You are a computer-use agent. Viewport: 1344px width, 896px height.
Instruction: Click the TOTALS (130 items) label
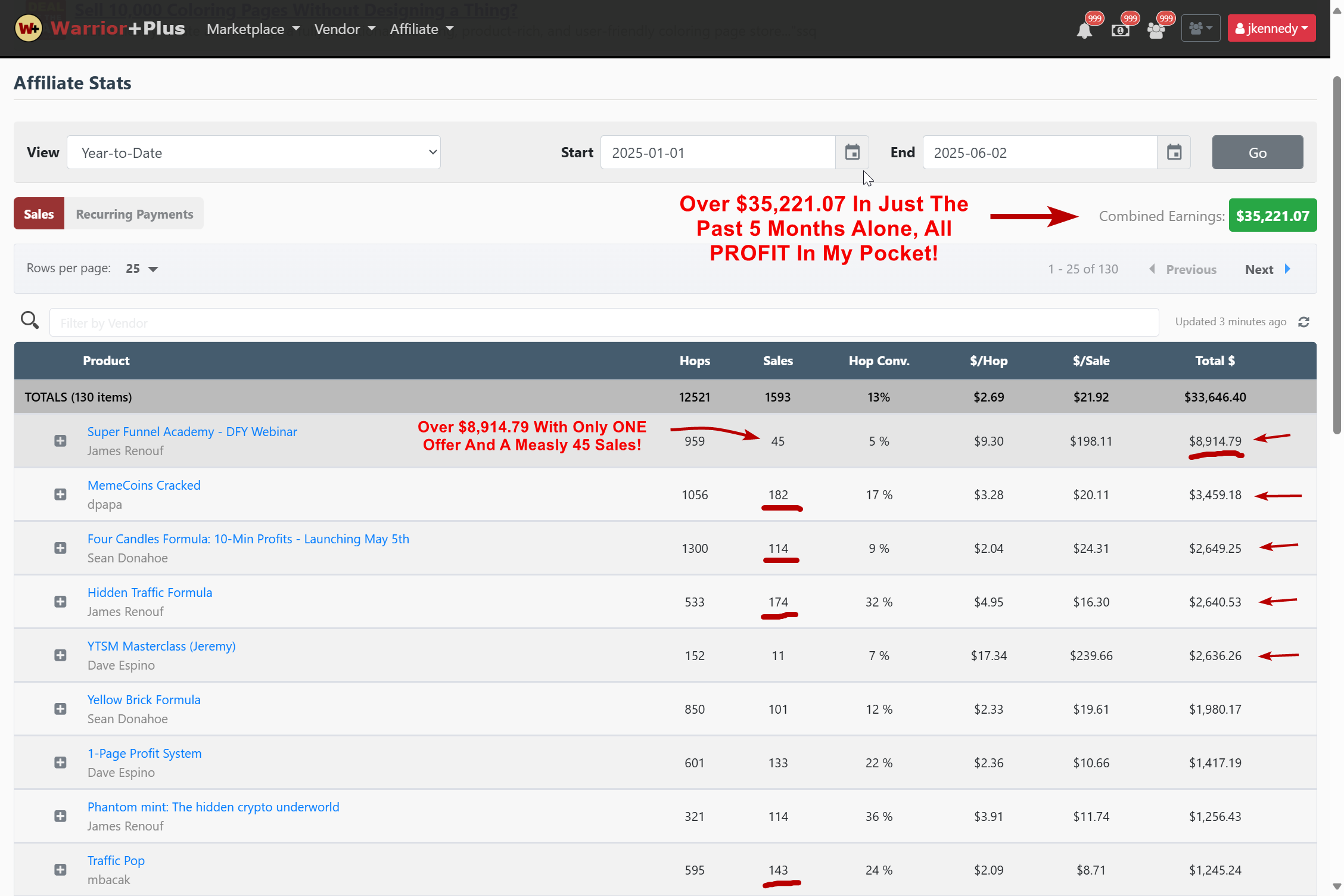coord(78,397)
